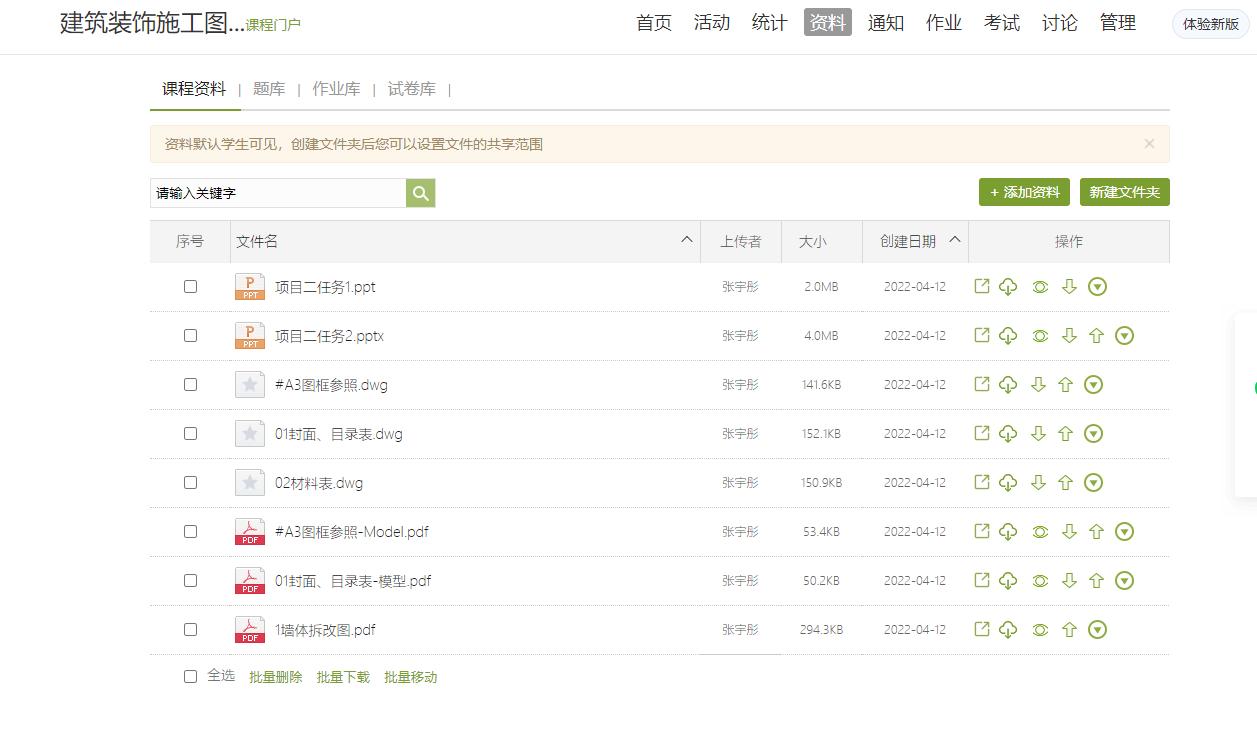Select the checkbox for #A3图框参照.dwg
This screenshot has height=731, width=1257.
(190, 385)
